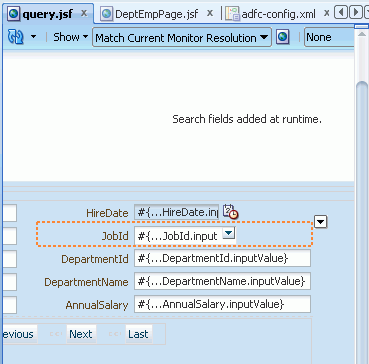Click the refresh icon in toolbar
The height and width of the screenshot is (364, 369).
point(15,37)
